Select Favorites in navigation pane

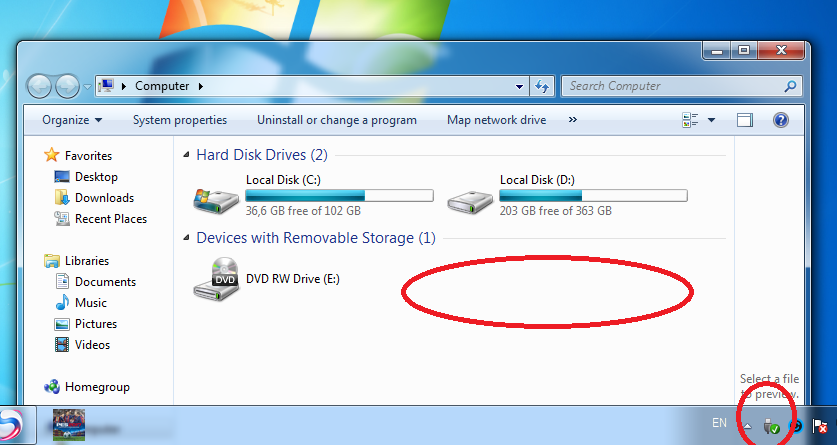point(88,156)
